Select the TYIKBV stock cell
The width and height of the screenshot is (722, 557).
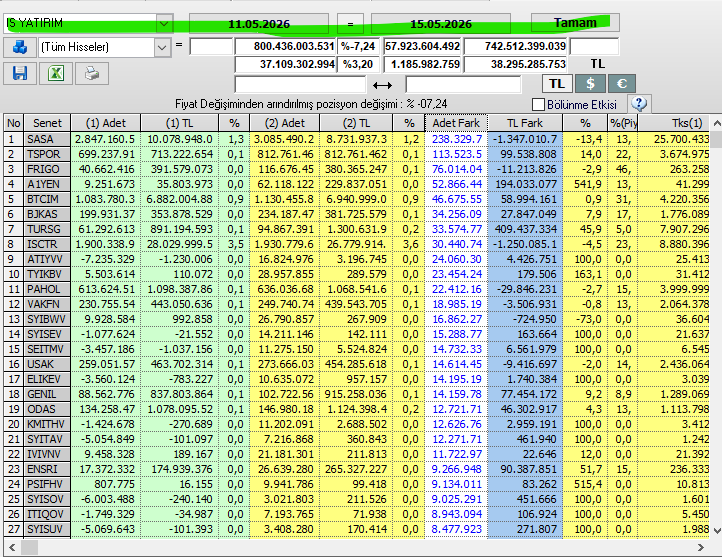click(x=47, y=274)
